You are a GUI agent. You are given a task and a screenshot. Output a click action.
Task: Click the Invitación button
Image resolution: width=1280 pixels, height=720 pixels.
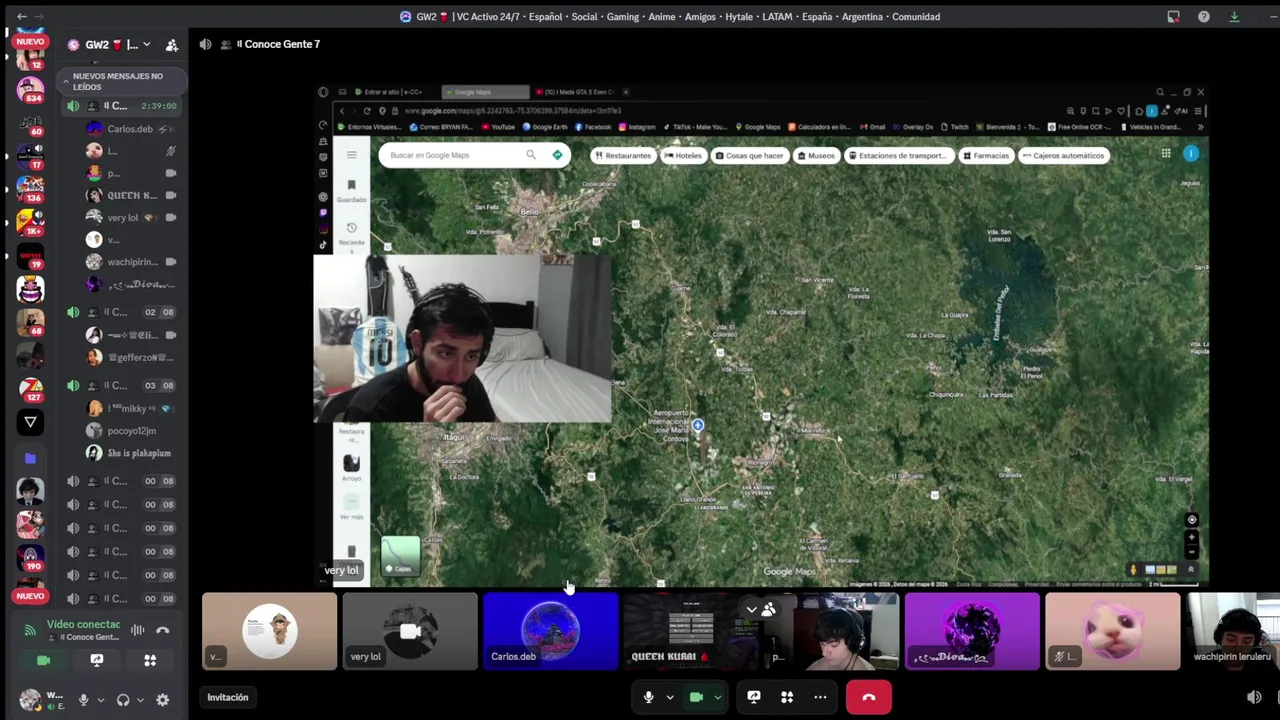(228, 697)
